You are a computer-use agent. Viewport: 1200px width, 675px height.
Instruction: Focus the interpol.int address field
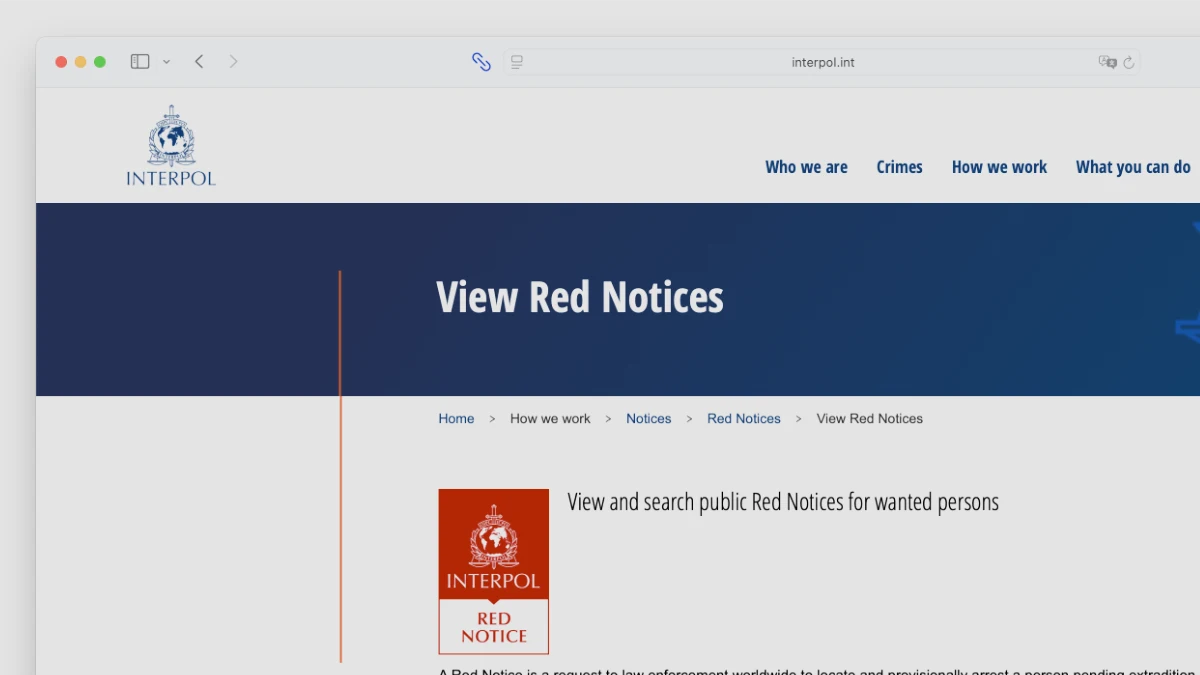pos(822,62)
